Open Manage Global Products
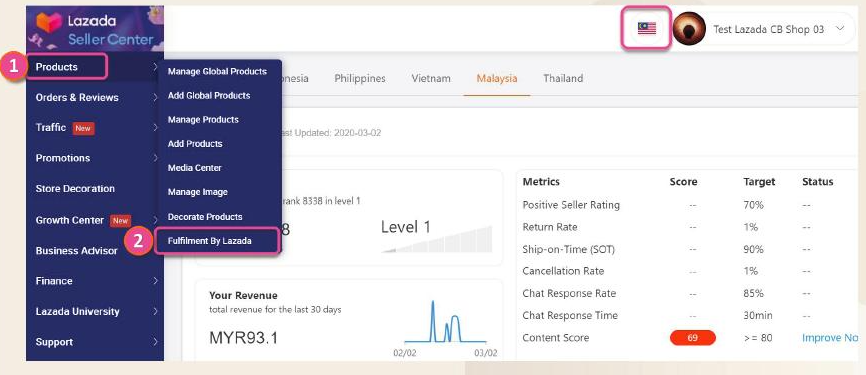The height and width of the screenshot is (375, 866). pos(217,71)
